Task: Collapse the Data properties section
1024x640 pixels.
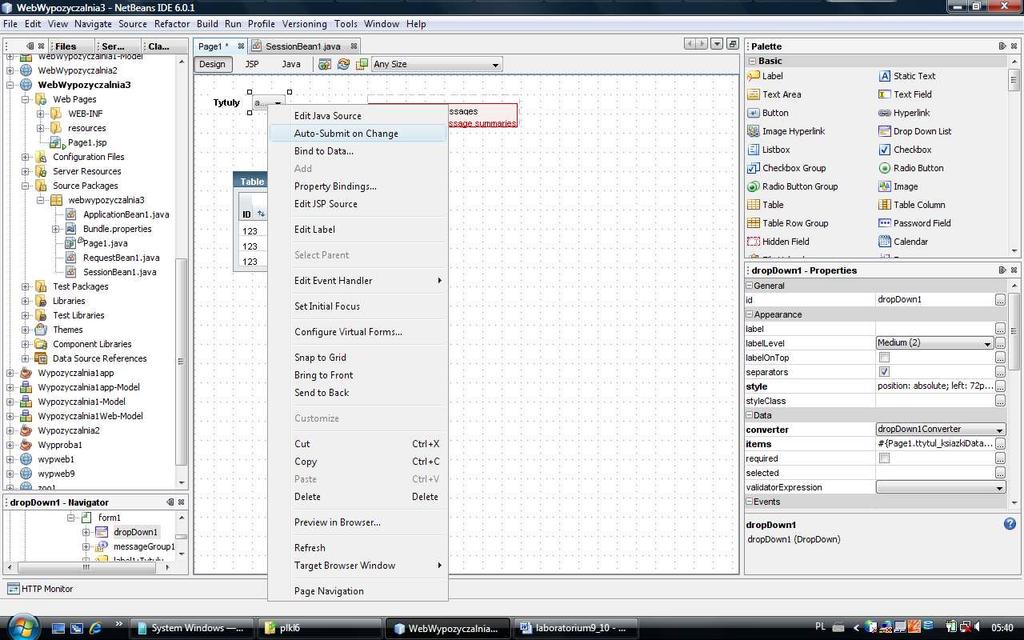Action: click(x=749, y=415)
